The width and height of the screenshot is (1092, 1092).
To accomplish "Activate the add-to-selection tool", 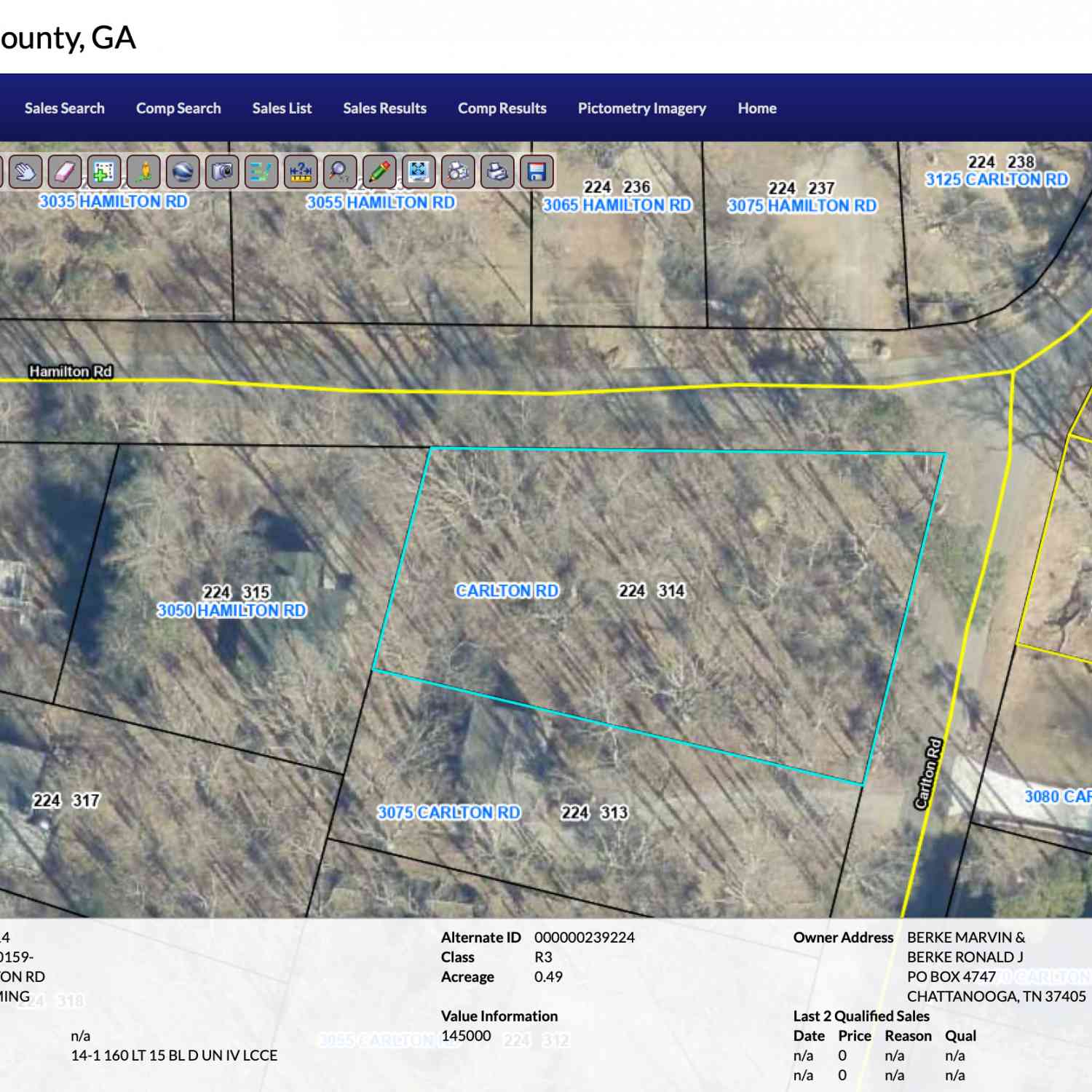I will [104, 172].
